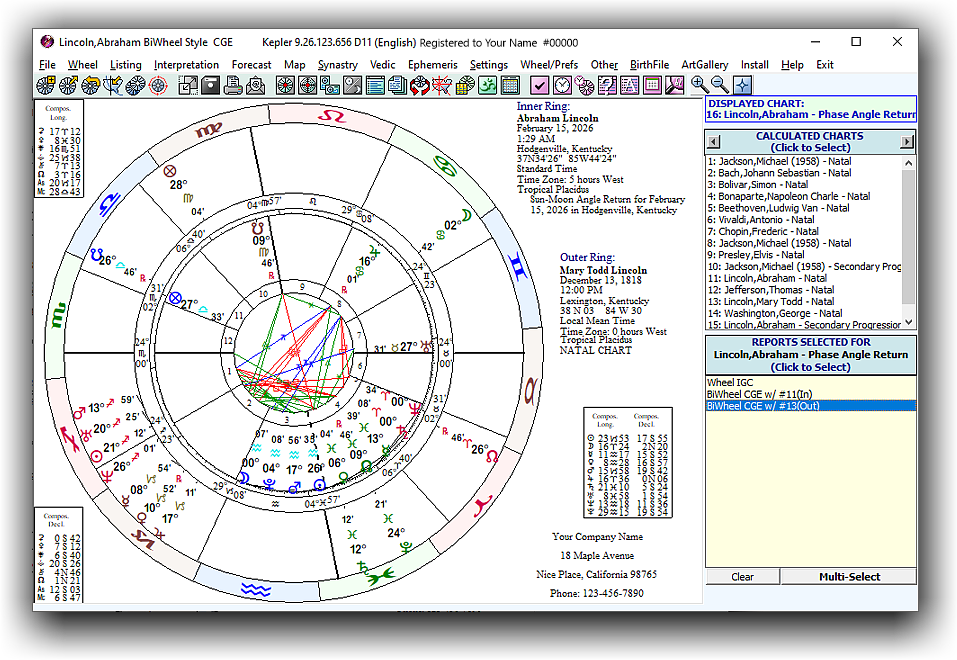Open the Synastry menu
This screenshot has width=957, height=660.
(x=338, y=65)
